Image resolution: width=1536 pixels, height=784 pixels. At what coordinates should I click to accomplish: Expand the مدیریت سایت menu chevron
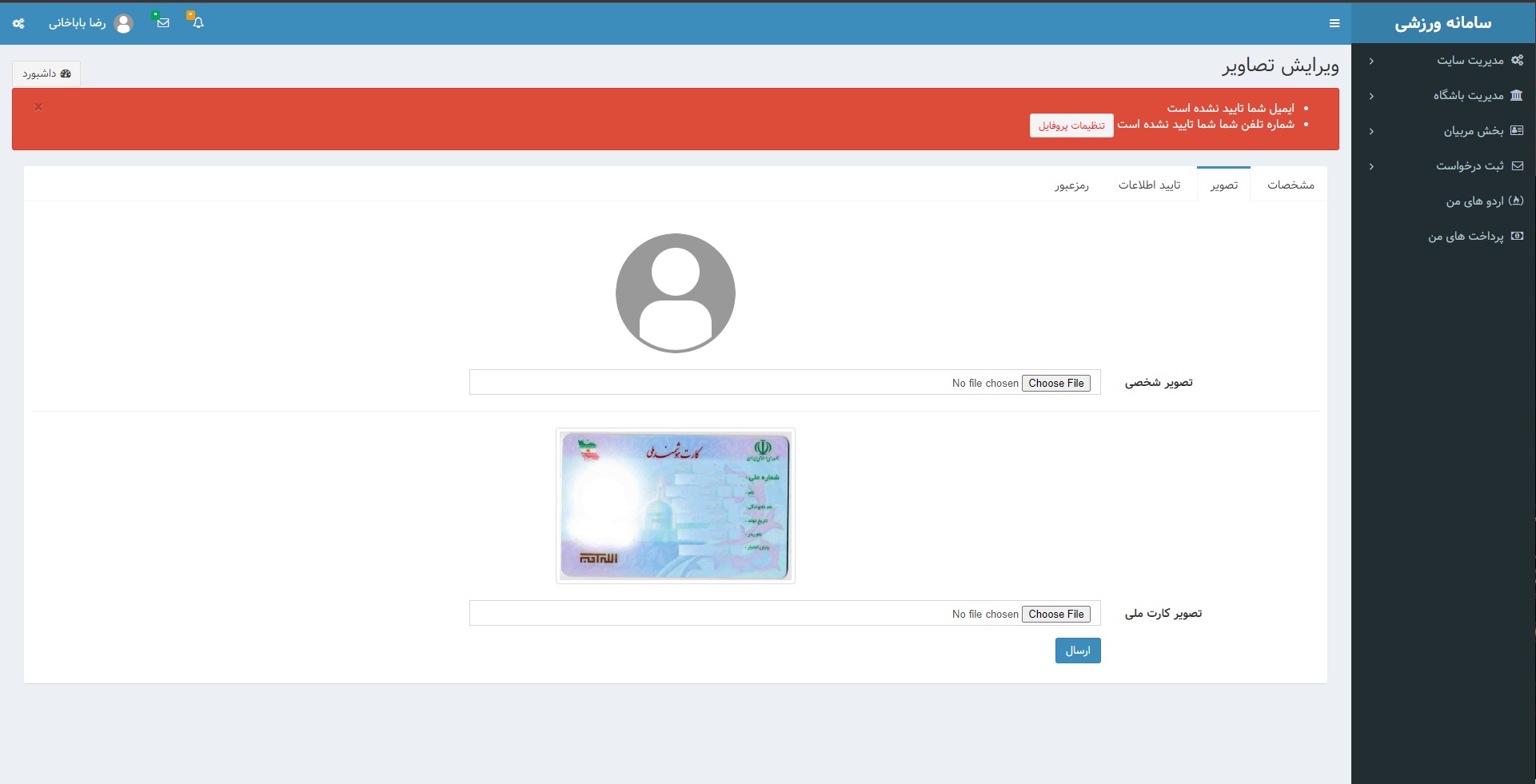(1371, 61)
